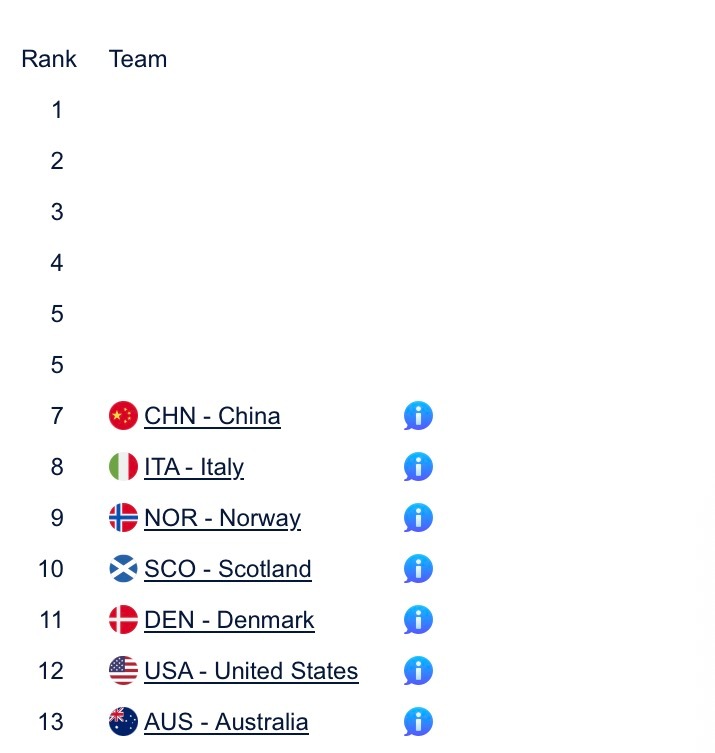Click the Team column header
715x753 pixels.
click(x=138, y=59)
